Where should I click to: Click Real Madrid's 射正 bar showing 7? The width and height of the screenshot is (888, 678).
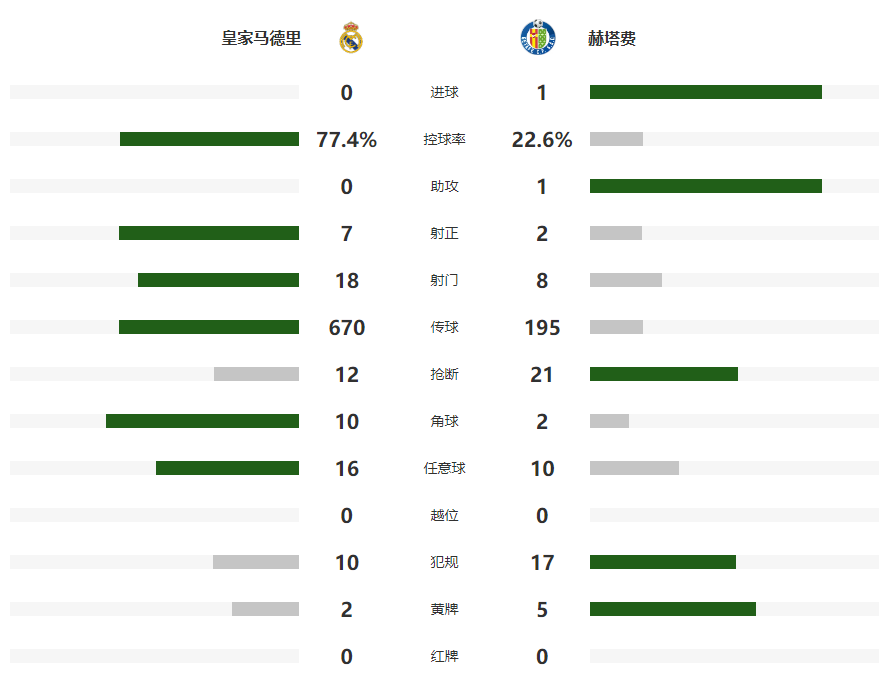point(208,233)
